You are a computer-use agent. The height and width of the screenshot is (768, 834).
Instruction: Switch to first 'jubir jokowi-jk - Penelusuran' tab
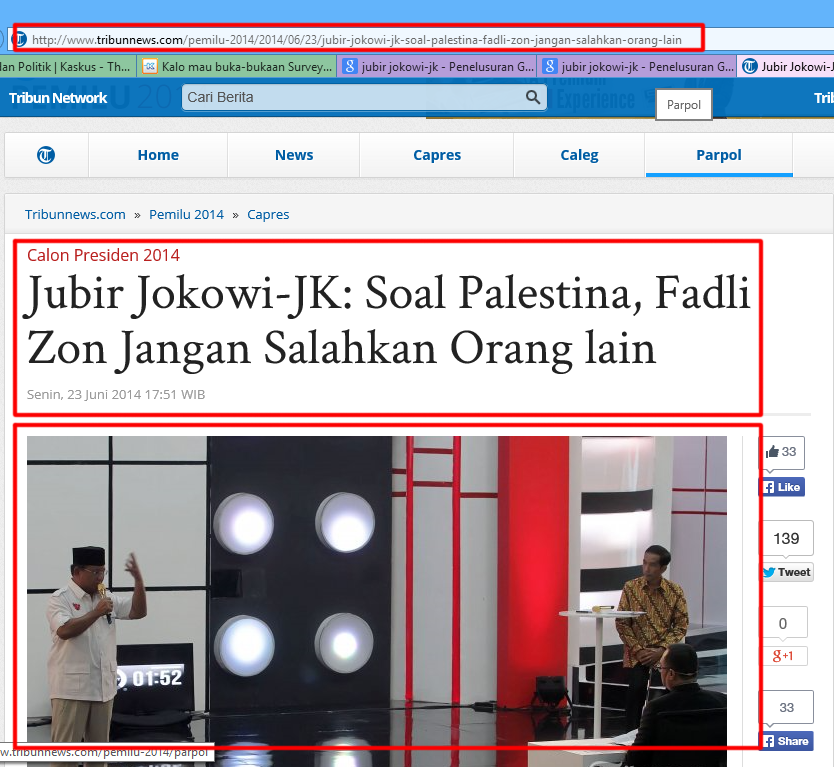pyautogui.click(x=437, y=66)
